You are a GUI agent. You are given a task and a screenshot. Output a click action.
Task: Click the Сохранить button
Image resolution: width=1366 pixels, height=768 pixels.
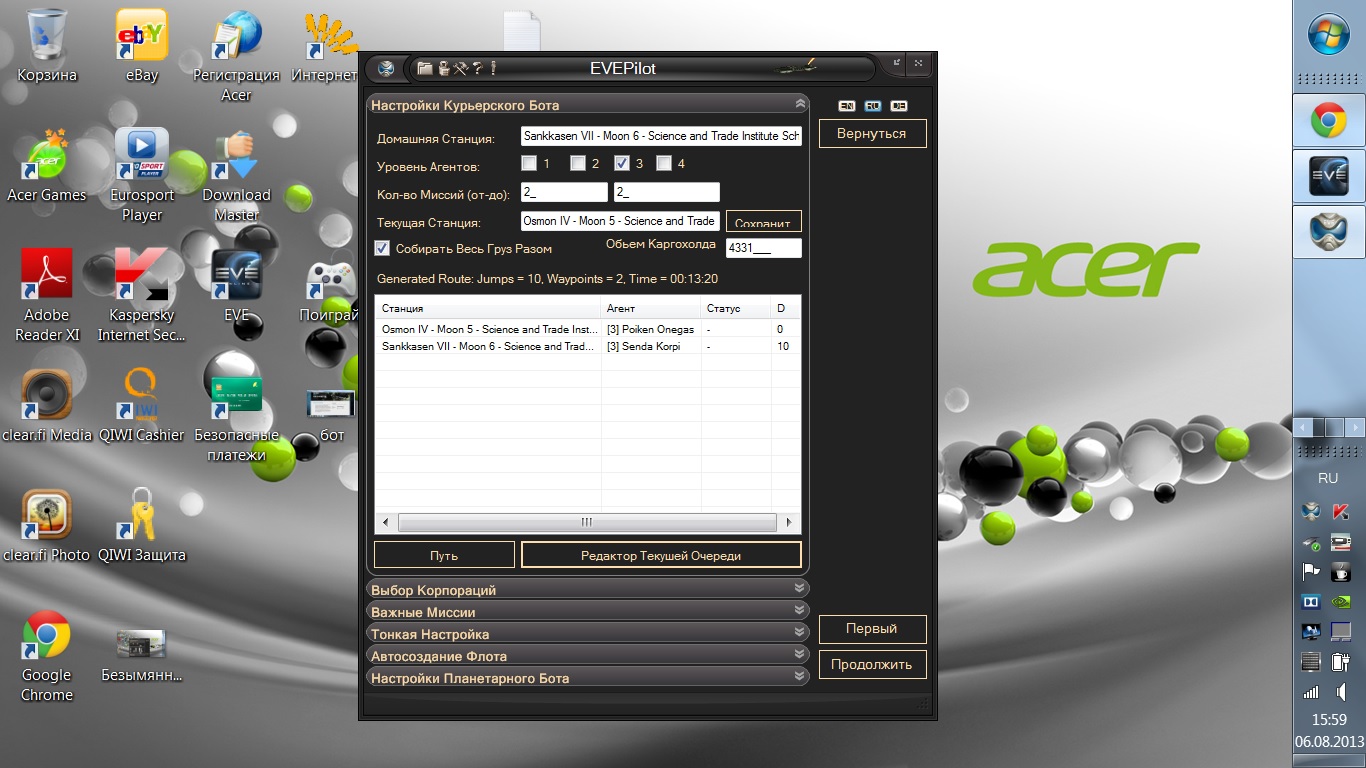764,221
